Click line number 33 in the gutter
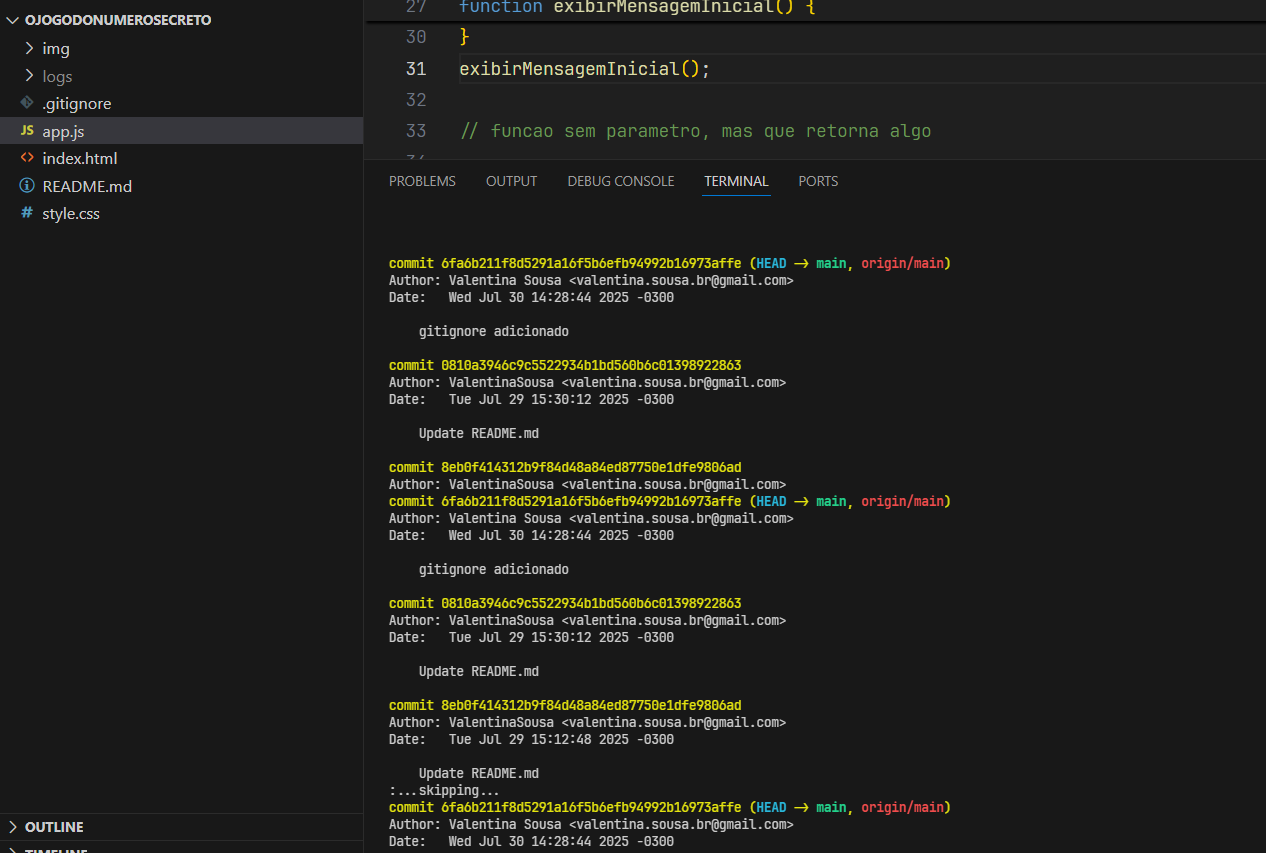 click(416, 131)
